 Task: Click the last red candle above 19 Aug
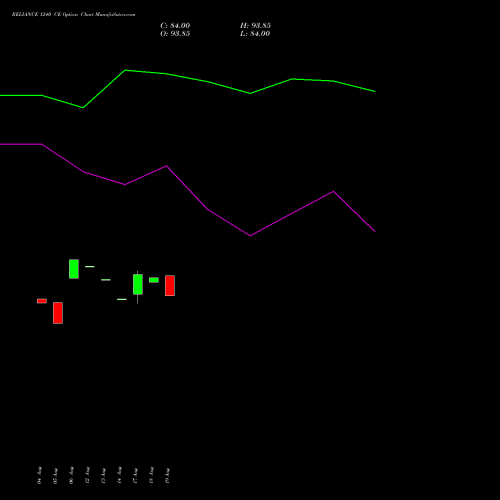point(170,286)
